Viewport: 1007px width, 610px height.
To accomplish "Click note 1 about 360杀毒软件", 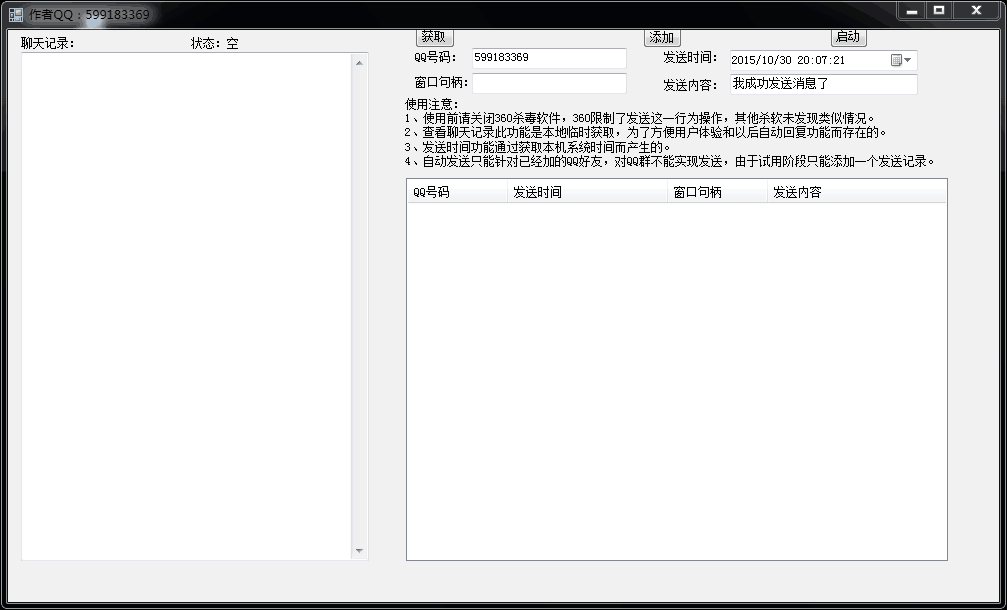I will coord(640,118).
